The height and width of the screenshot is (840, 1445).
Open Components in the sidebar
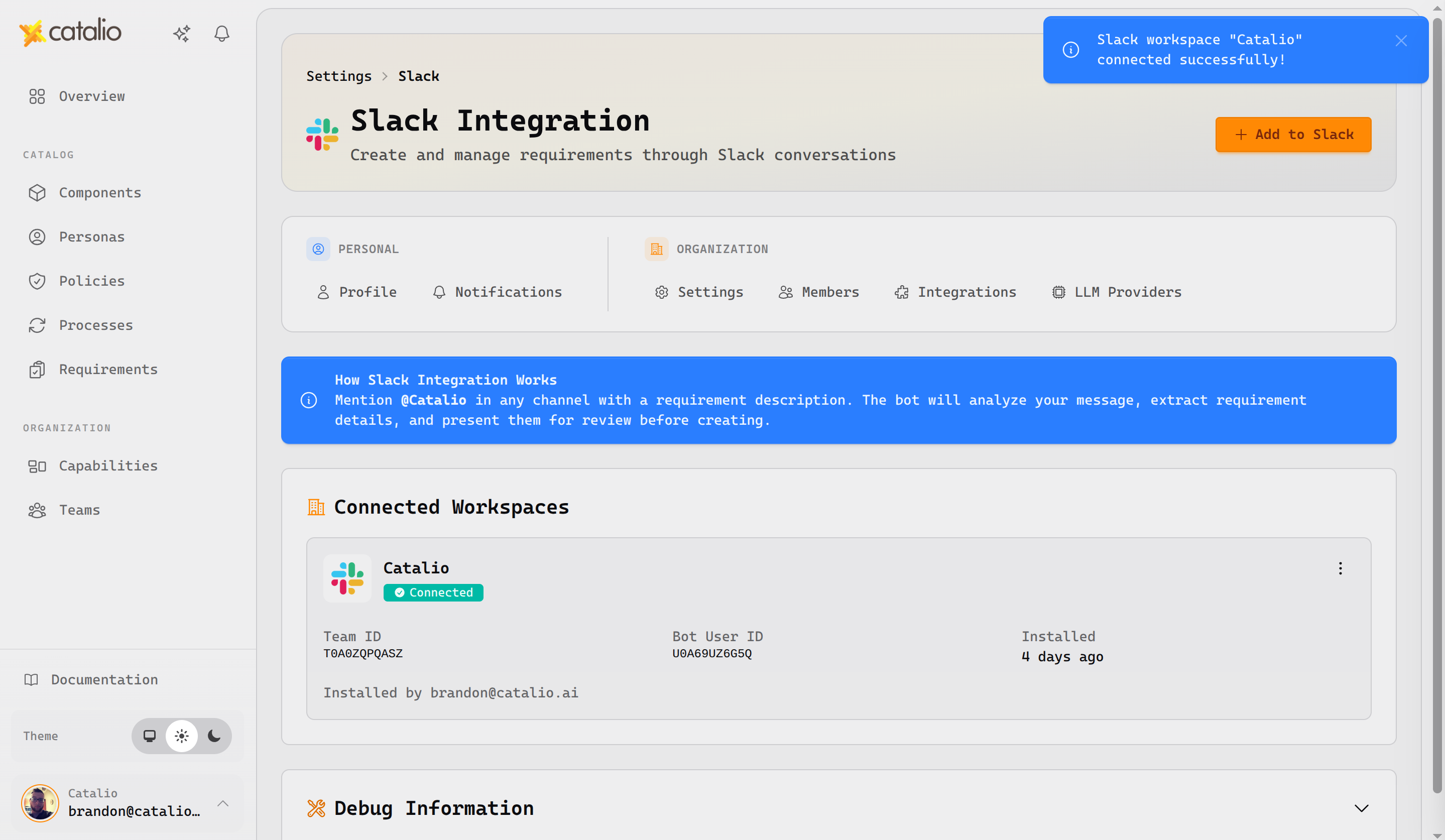[100, 193]
